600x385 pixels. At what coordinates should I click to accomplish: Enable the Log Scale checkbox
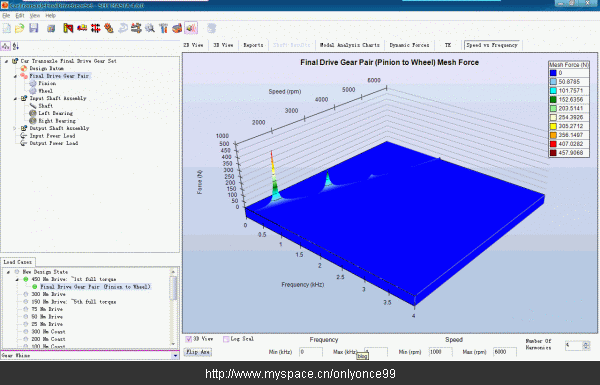pos(226,339)
